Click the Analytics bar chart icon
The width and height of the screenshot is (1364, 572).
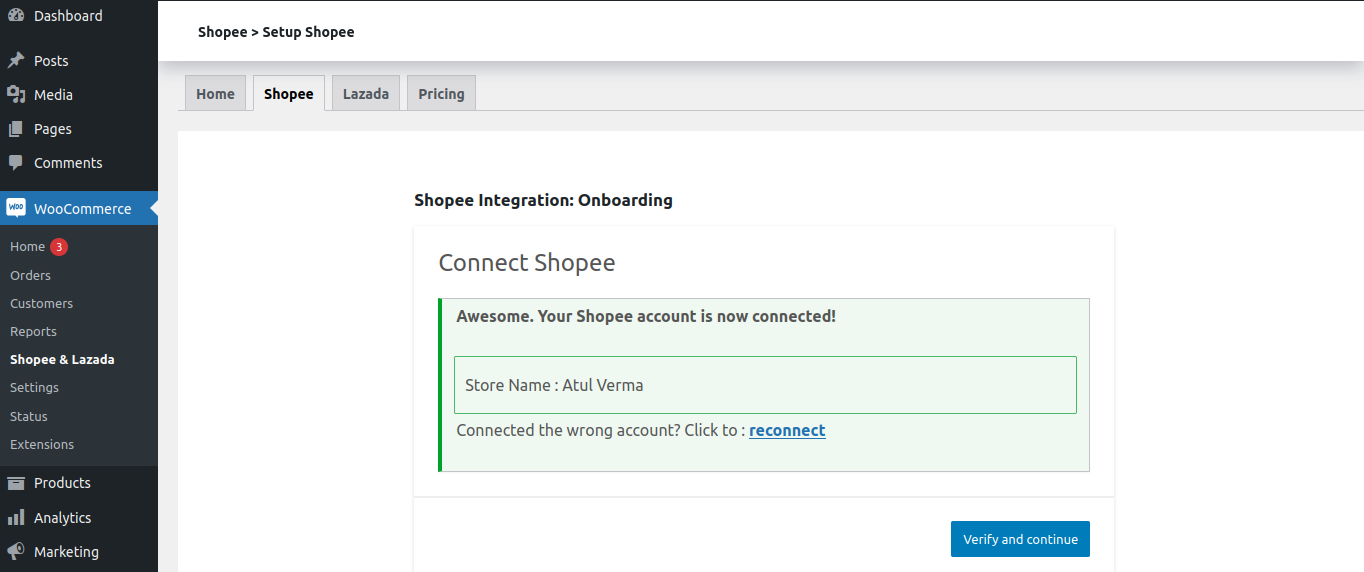click(x=16, y=518)
